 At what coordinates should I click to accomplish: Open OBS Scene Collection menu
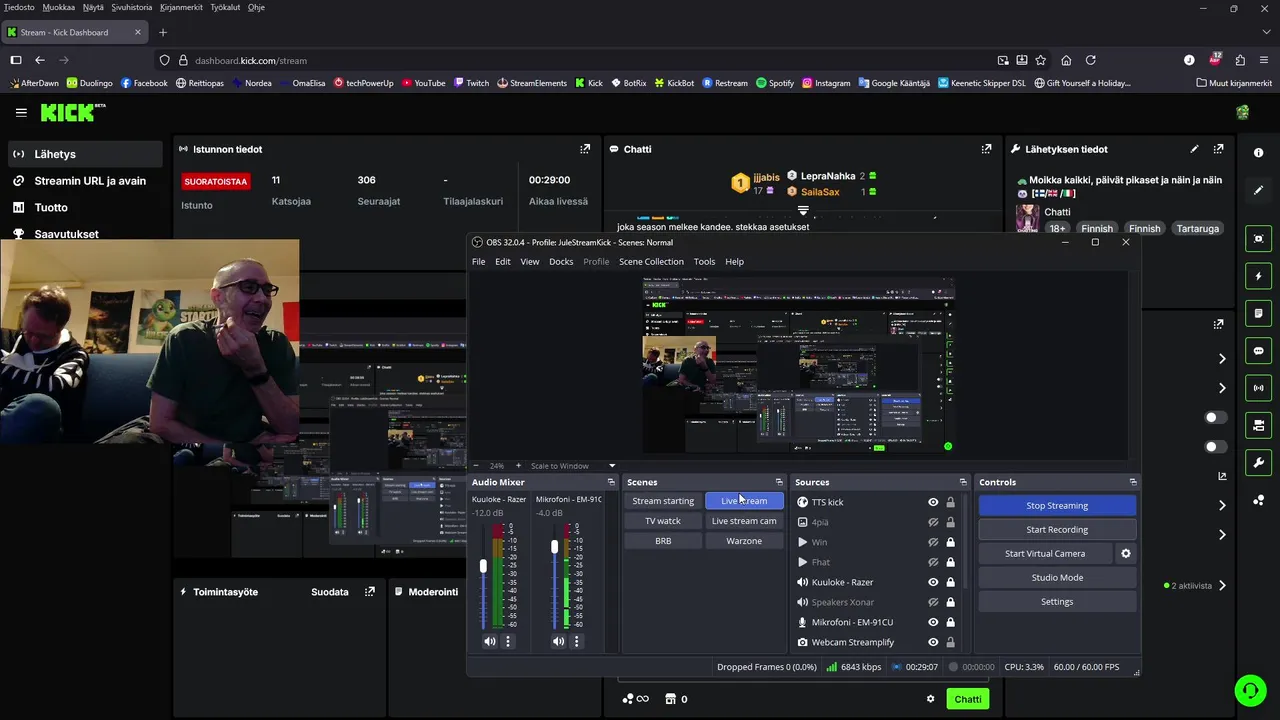[x=651, y=262]
